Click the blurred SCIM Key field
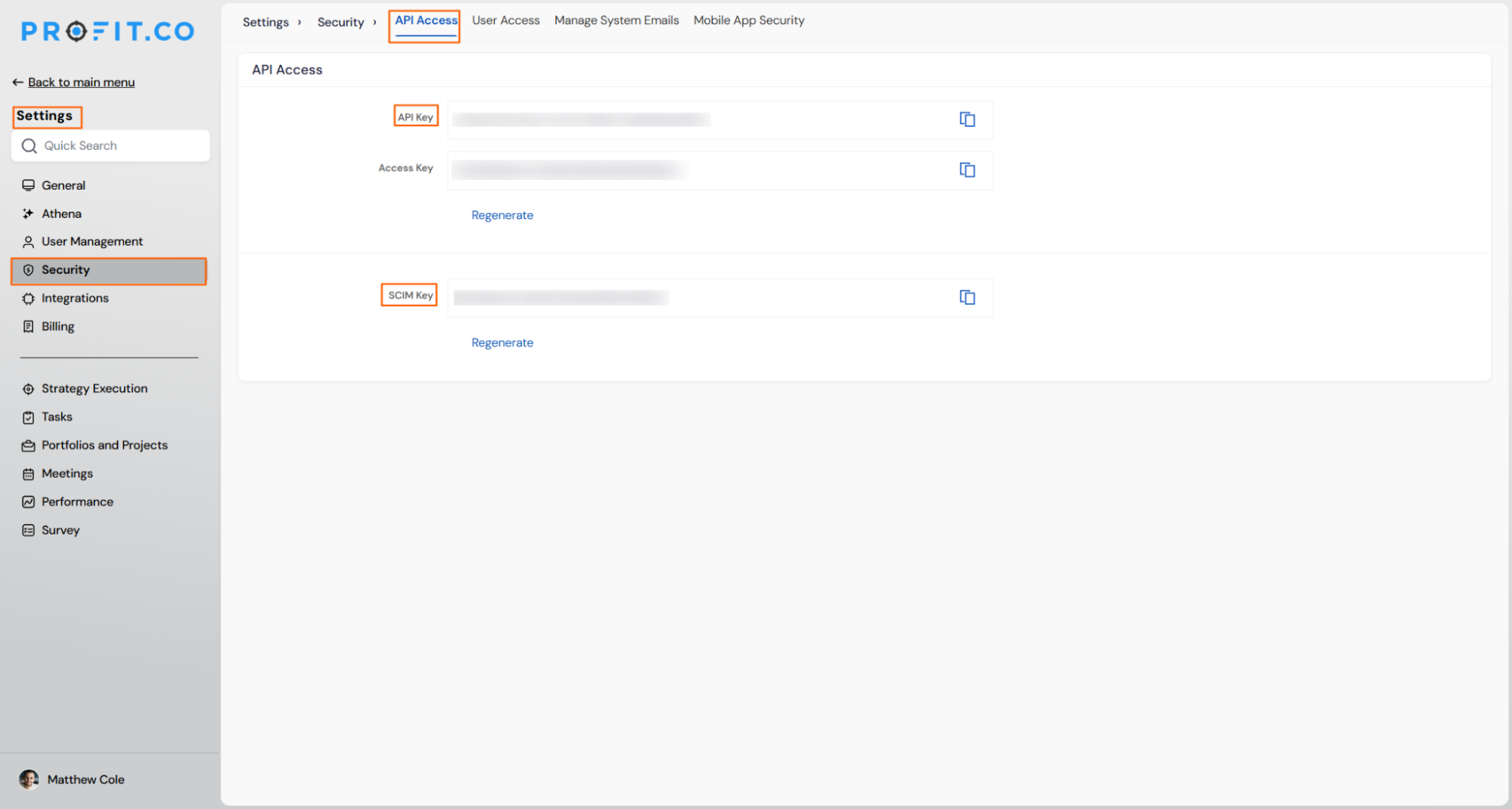1512x809 pixels. (x=720, y=298)
